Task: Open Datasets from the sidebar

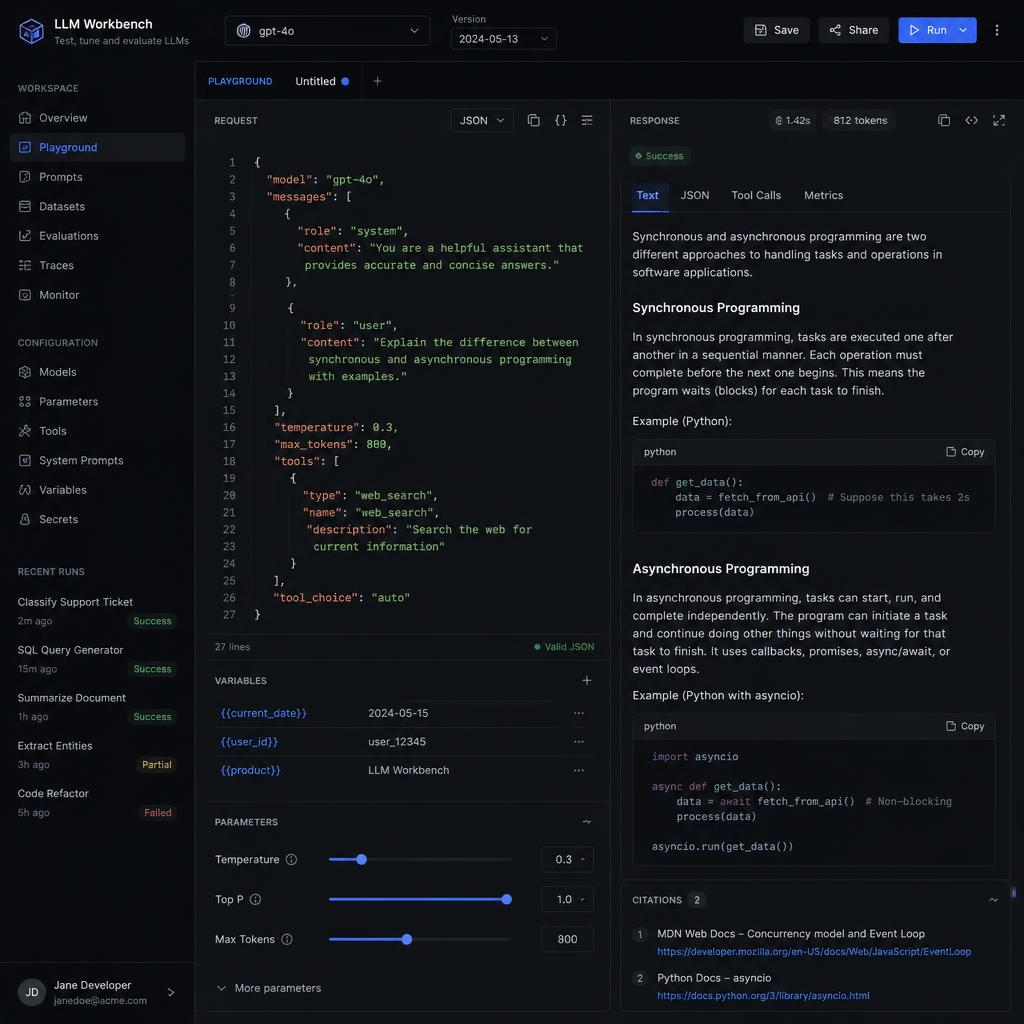Action: (x=97, y=206)
